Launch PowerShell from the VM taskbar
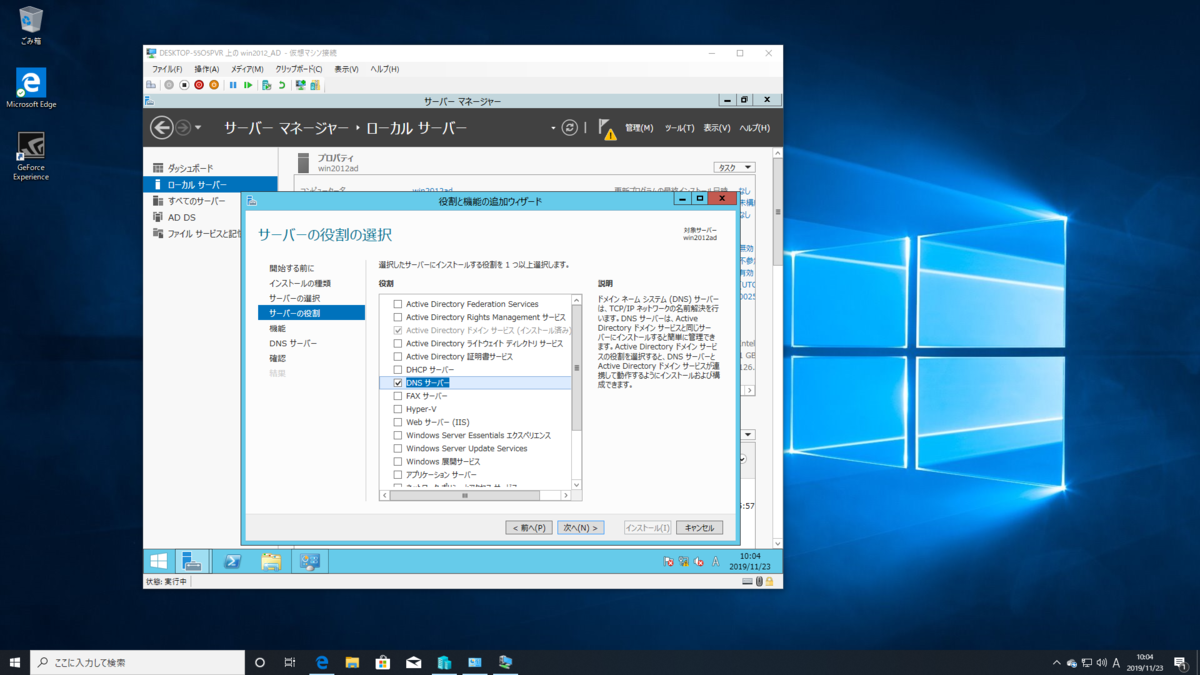 pos(232,562)
